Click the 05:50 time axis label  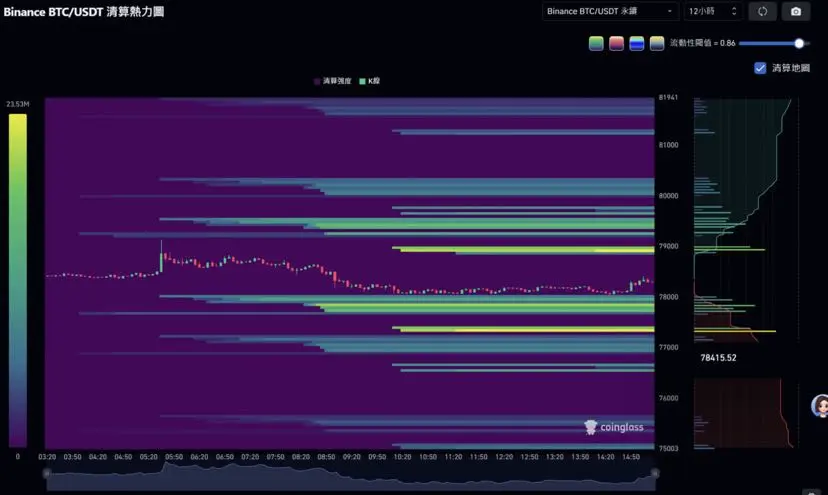pos(174,457)
